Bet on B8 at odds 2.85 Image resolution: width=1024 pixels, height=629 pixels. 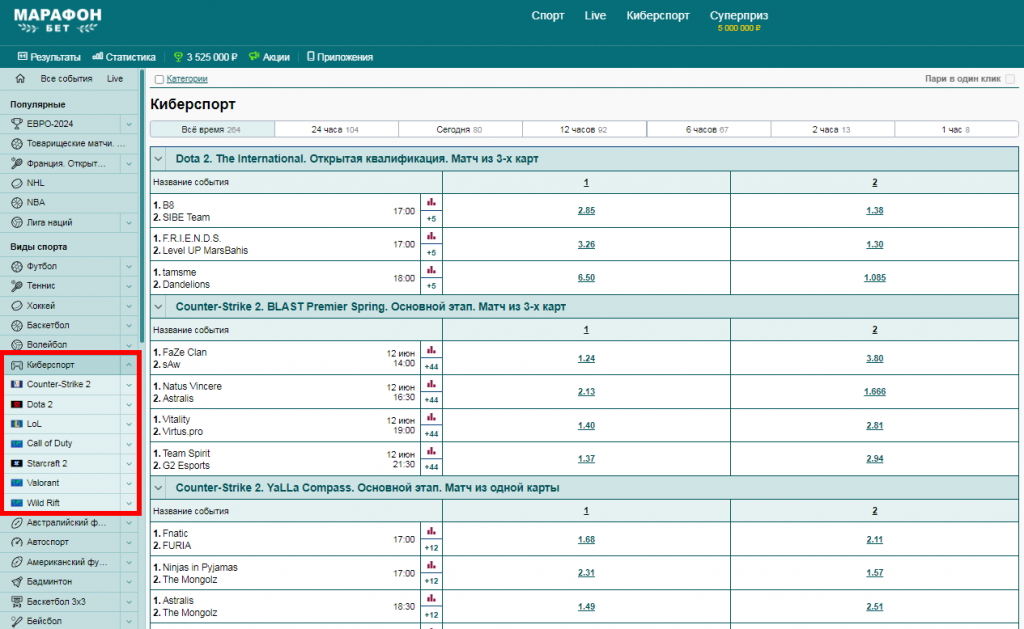tap(586, 210)
